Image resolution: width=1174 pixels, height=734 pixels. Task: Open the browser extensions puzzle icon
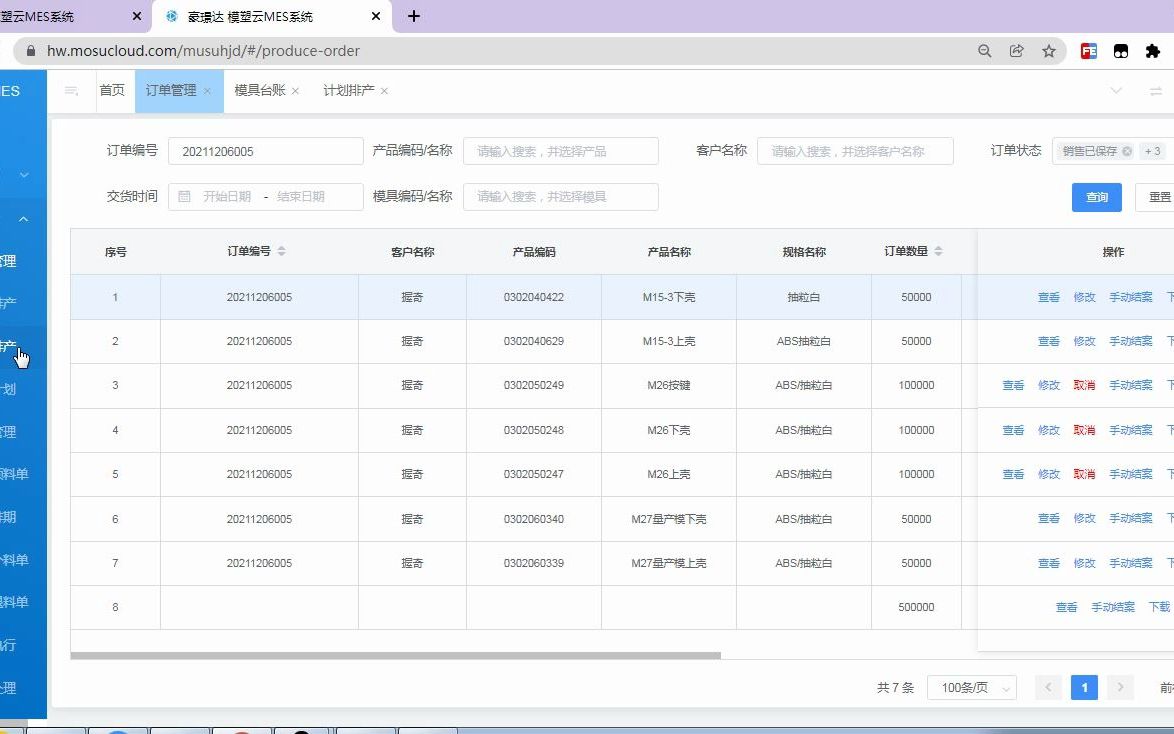coord(1153,51)
